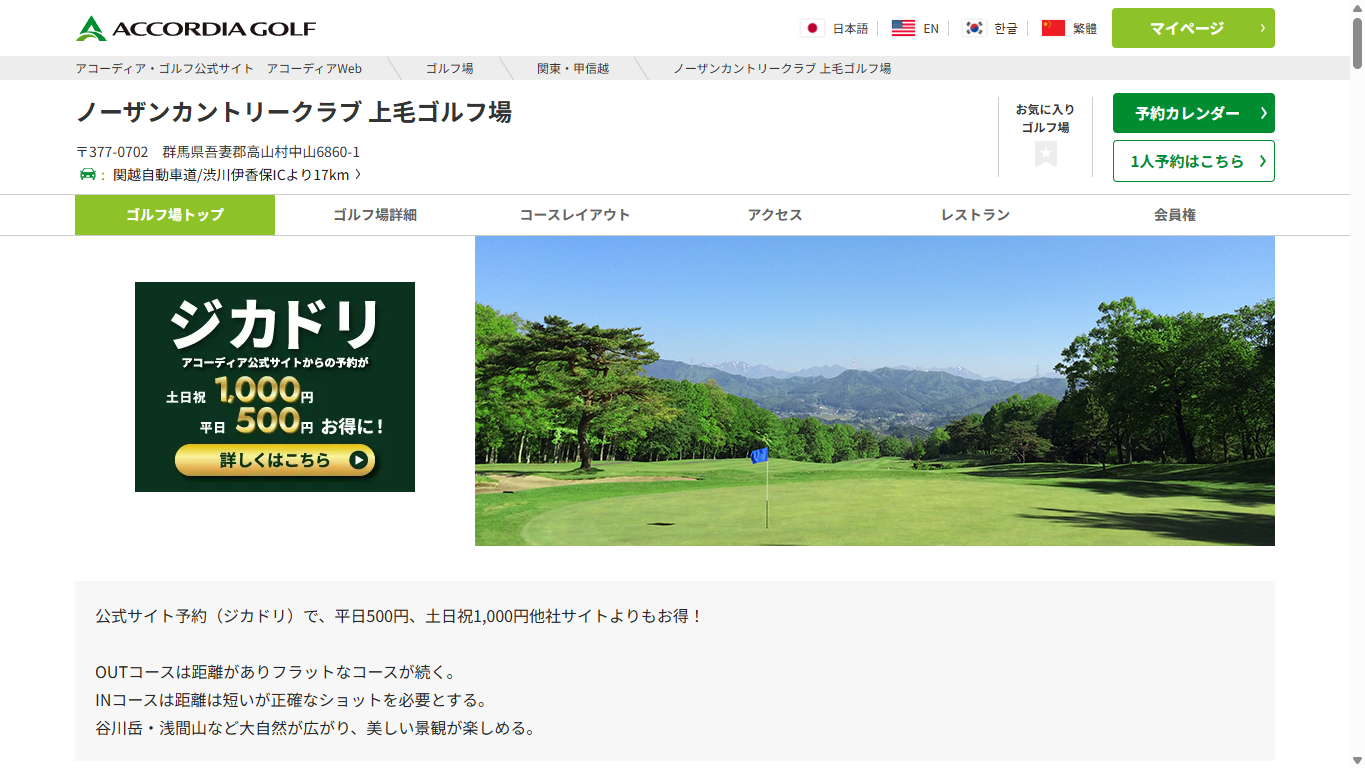The width and height of the screenshot is (1365, 768).
Task: Open マイページ button
Action: pos(1193,28)
